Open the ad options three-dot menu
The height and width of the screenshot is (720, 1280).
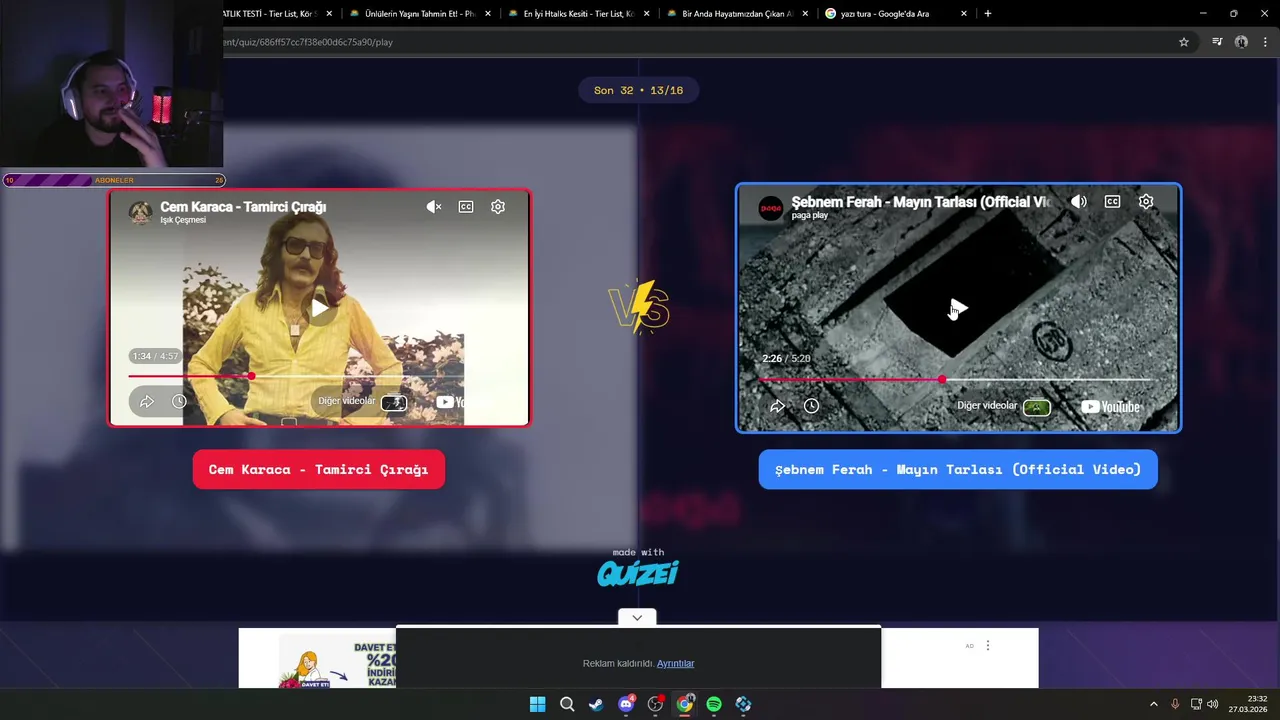click(987, 646)
